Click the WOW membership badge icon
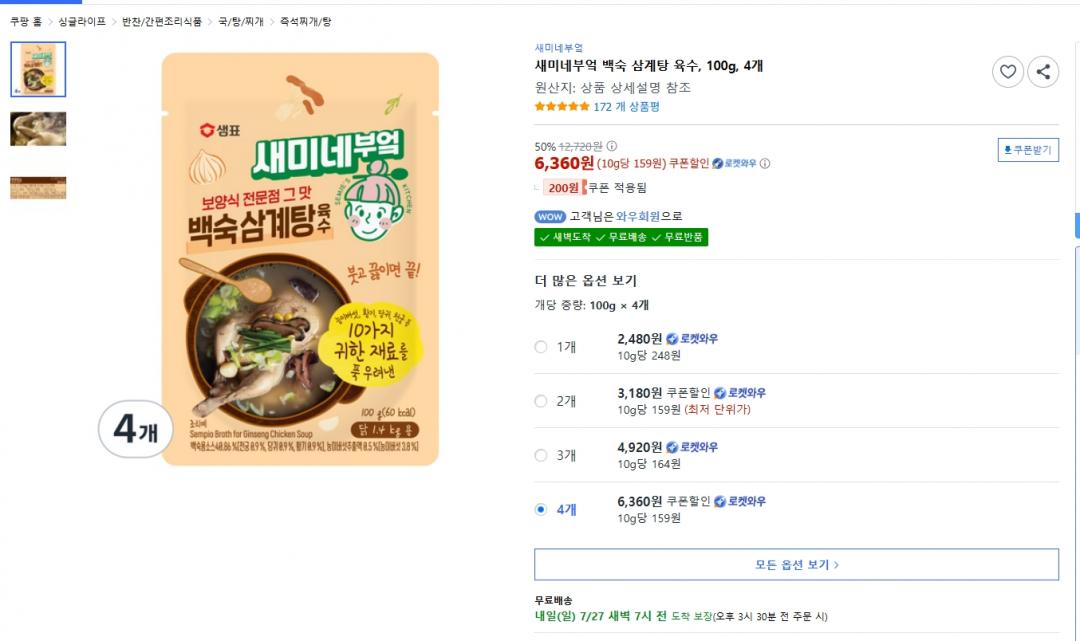This screenshot has height=641, width=1080. tap(550, 216)
